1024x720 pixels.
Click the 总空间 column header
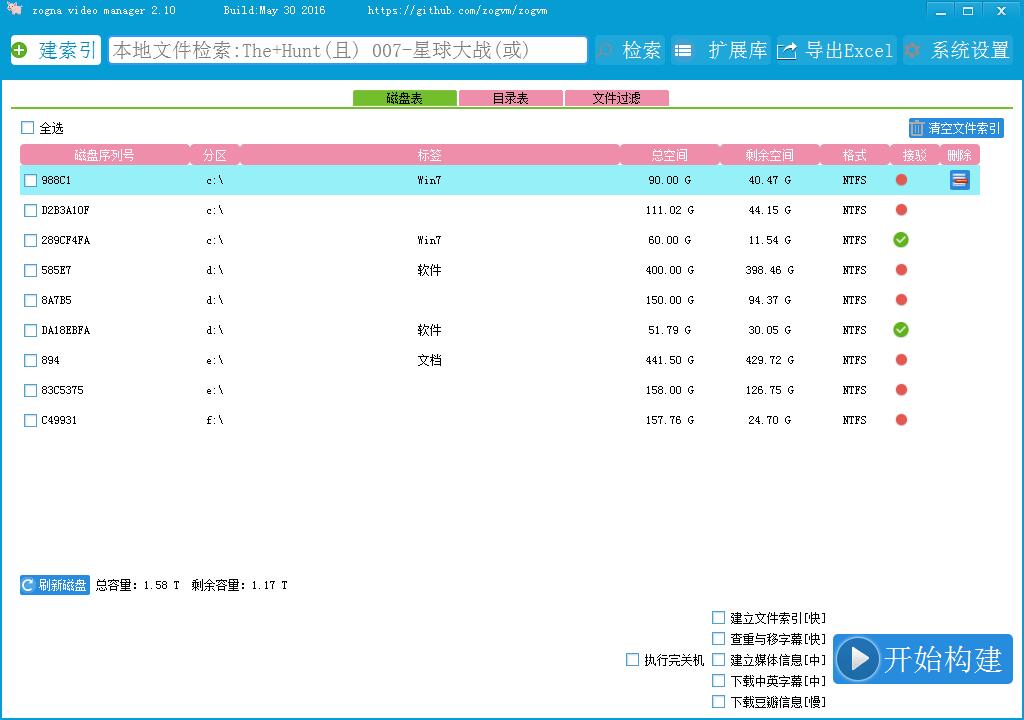(x=669, y=155)
